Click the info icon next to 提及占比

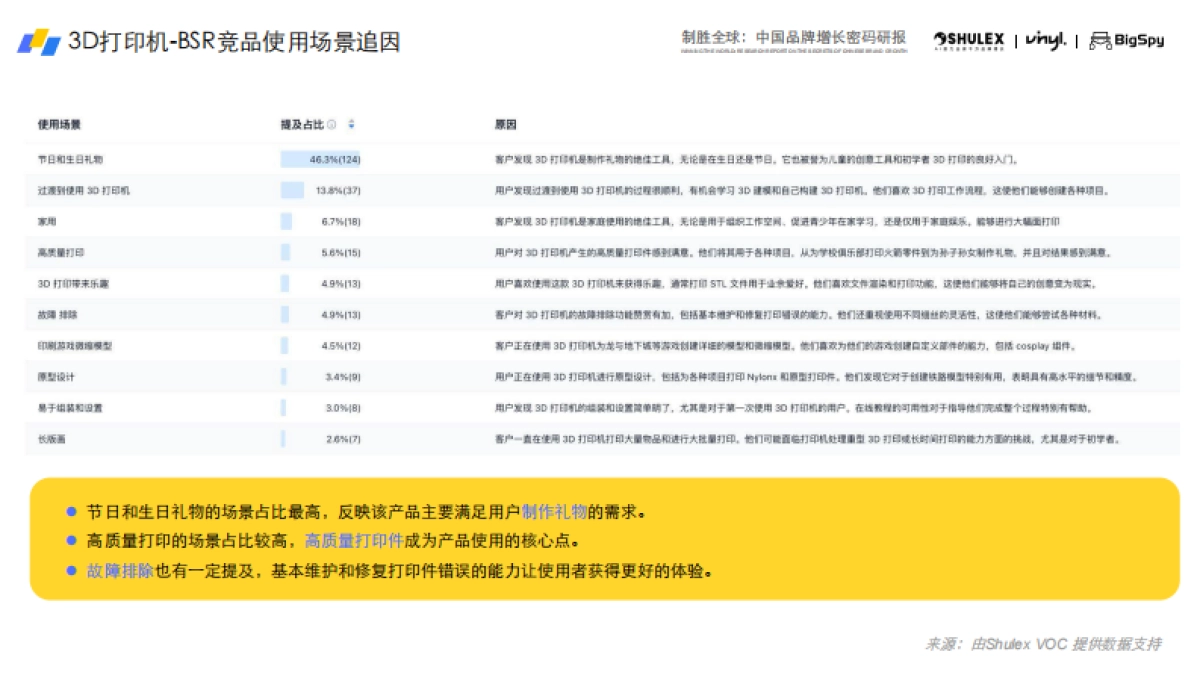(x=333, y=123)
